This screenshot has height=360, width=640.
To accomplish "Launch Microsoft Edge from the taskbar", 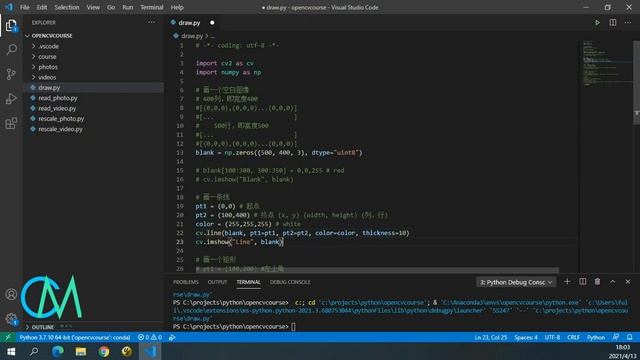I will (x=58, y=351).
